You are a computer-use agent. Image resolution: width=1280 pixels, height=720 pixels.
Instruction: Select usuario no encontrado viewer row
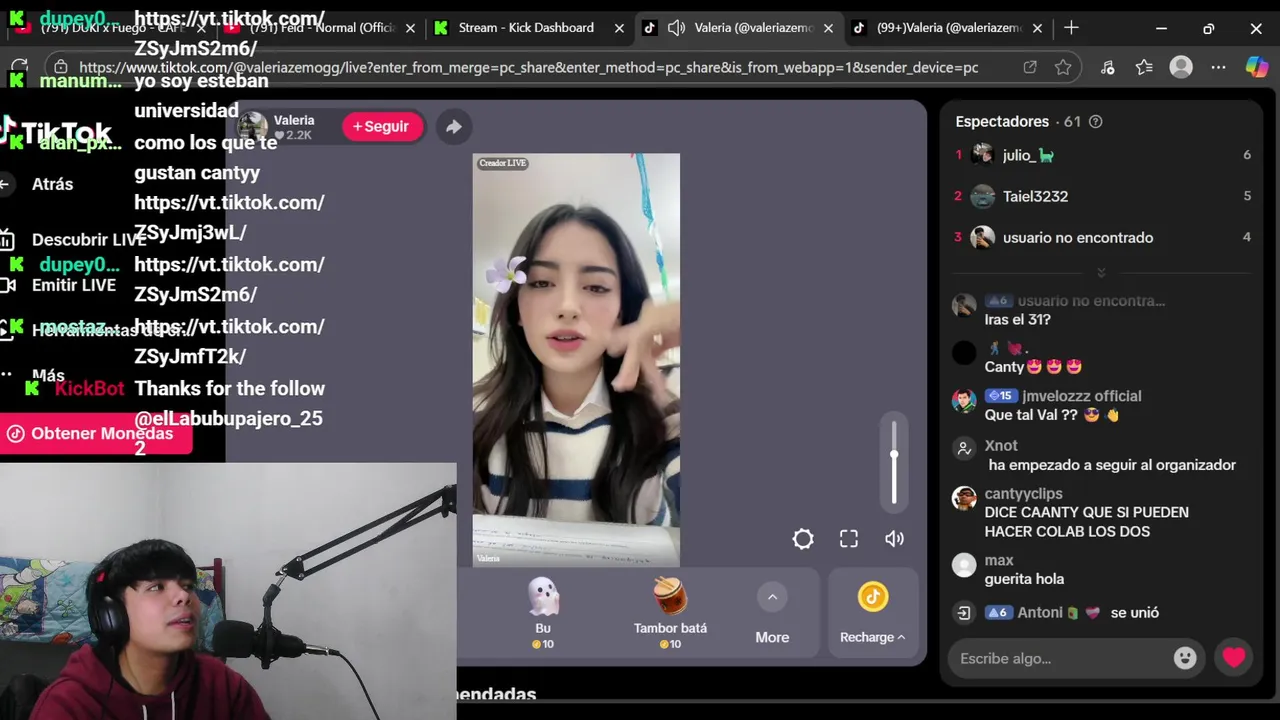coord(1103,237)
